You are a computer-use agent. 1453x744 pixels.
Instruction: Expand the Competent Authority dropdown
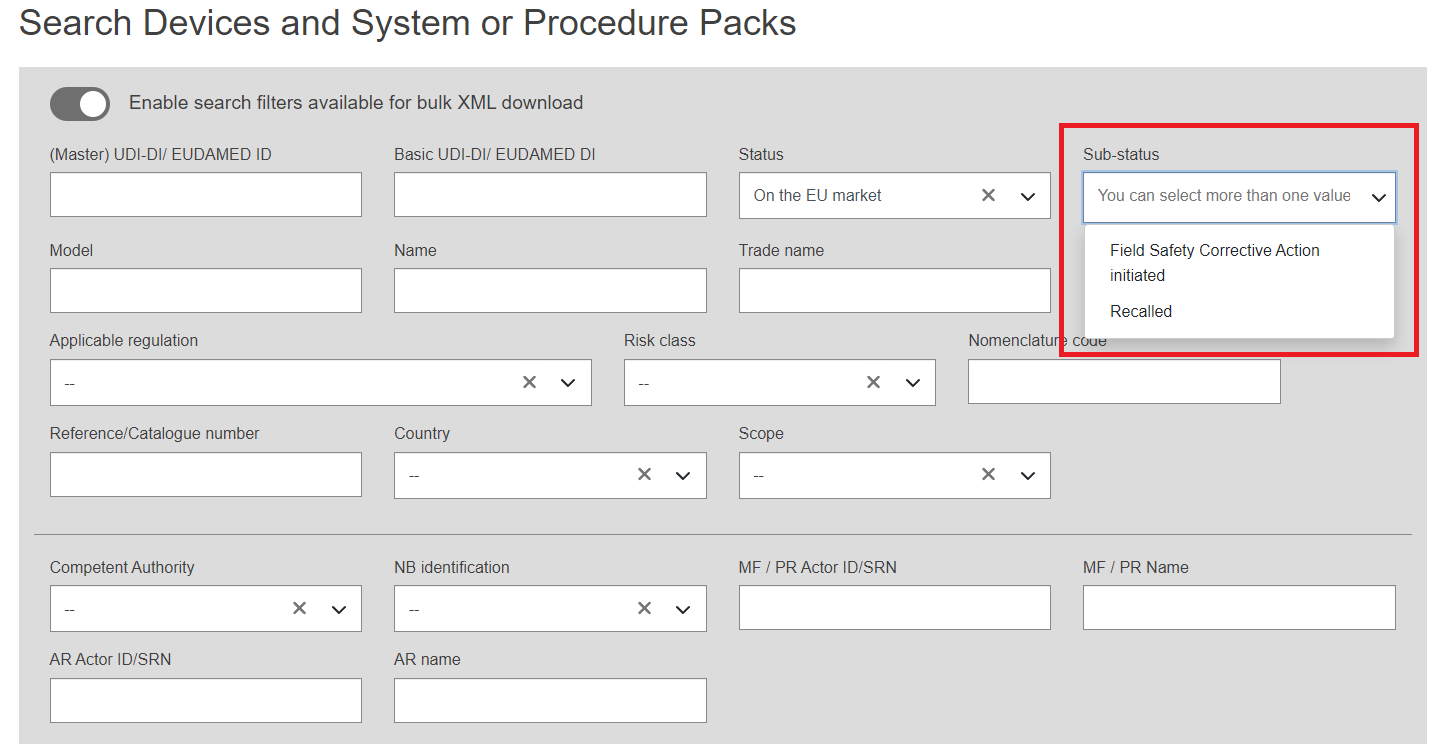[x=339, y=609]
